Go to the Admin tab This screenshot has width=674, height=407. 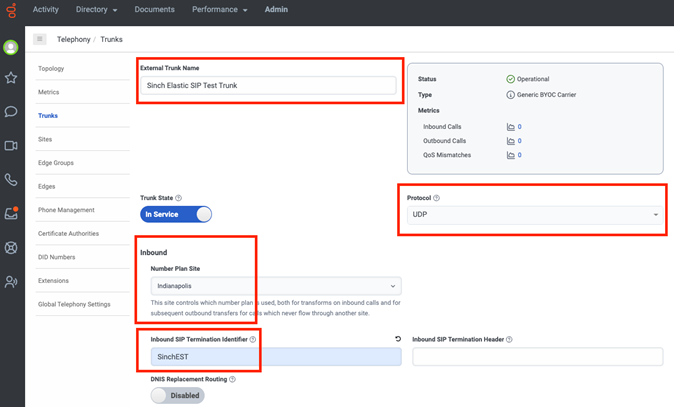(x=276, y=10)
